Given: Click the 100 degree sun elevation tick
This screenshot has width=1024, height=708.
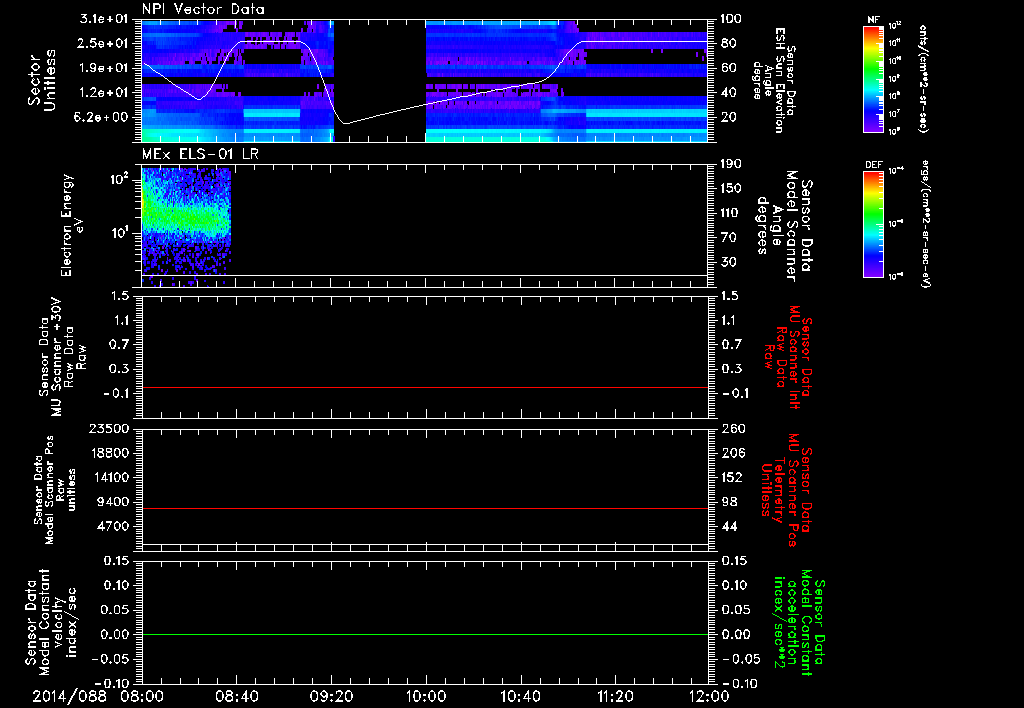Looking at the screenshot, I should point(731,19).
